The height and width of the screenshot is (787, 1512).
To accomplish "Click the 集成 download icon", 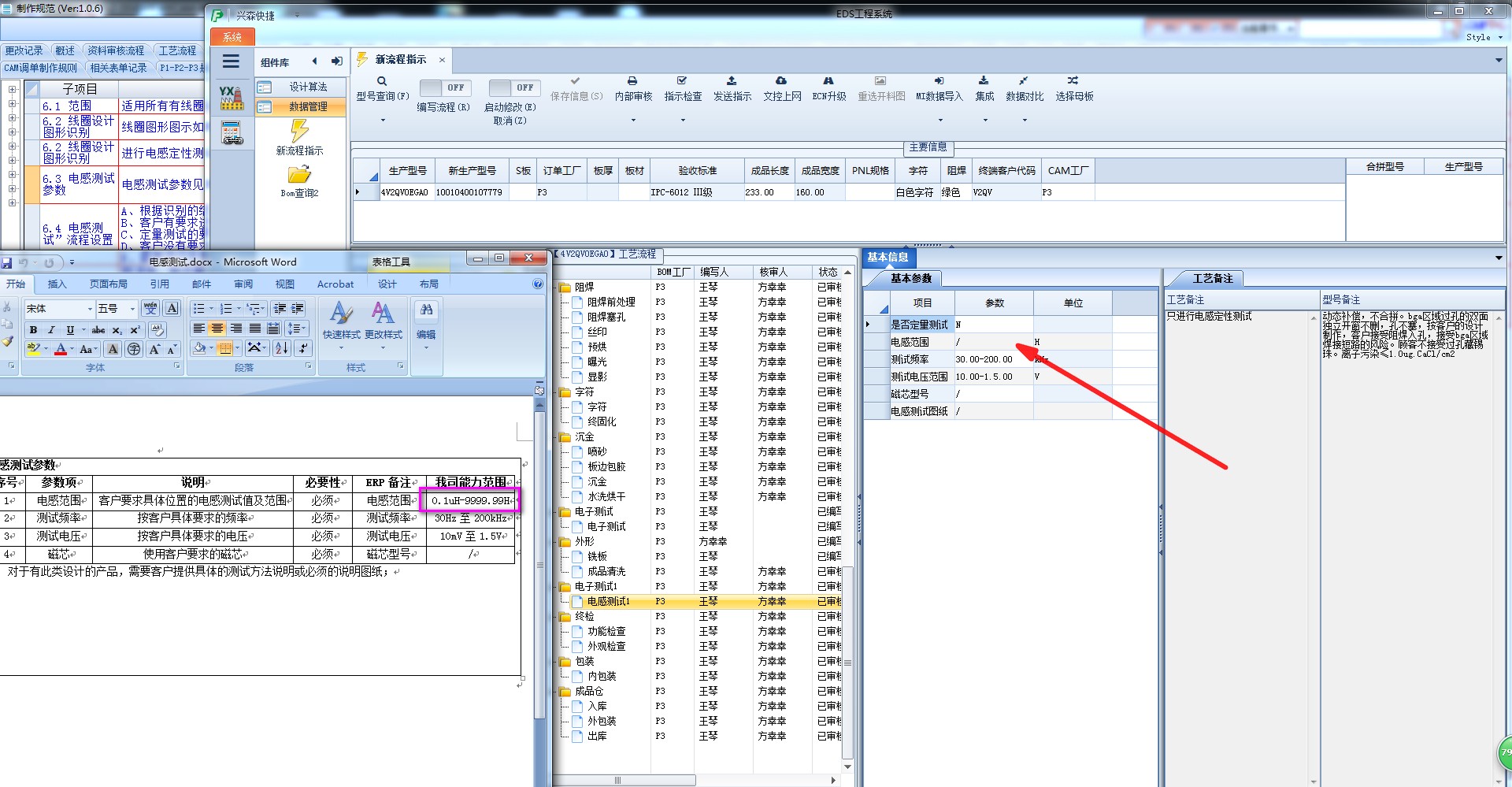I will point(984,81).
